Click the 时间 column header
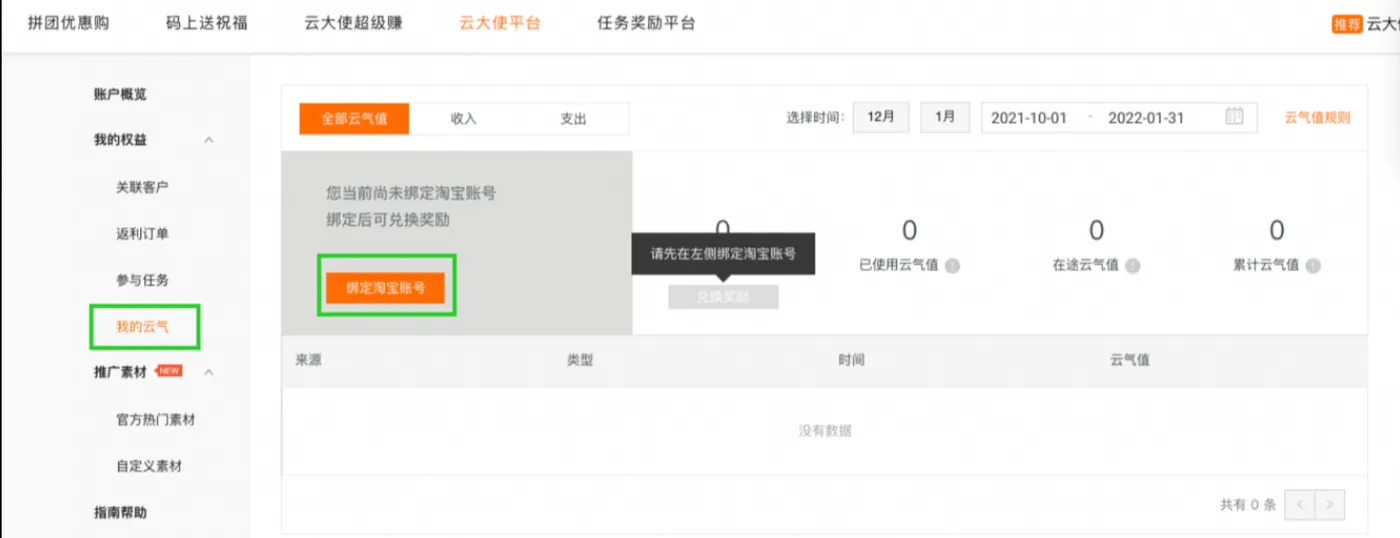 (x=852, y=360)
